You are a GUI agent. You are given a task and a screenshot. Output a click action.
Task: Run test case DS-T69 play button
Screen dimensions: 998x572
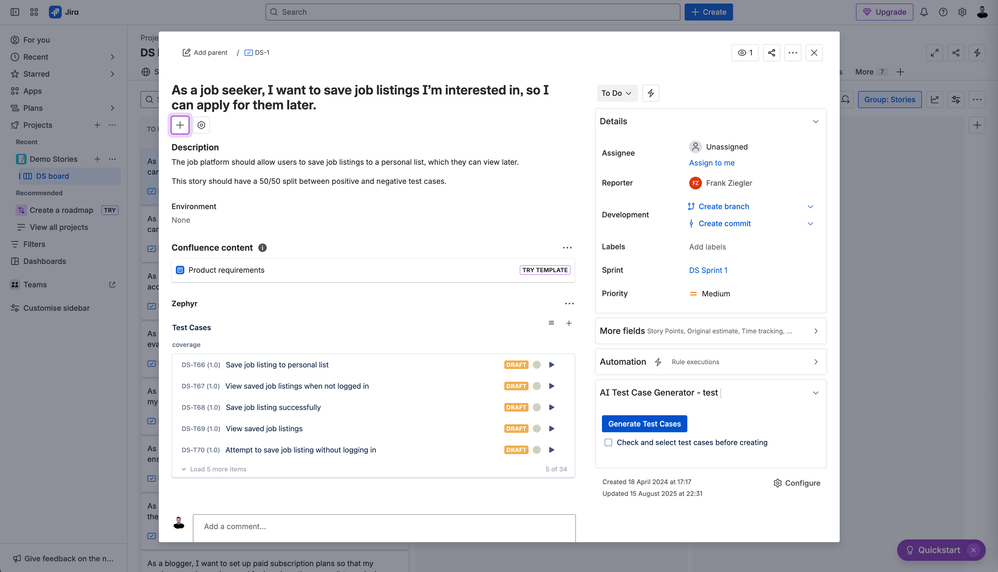[x=552, y=429]
